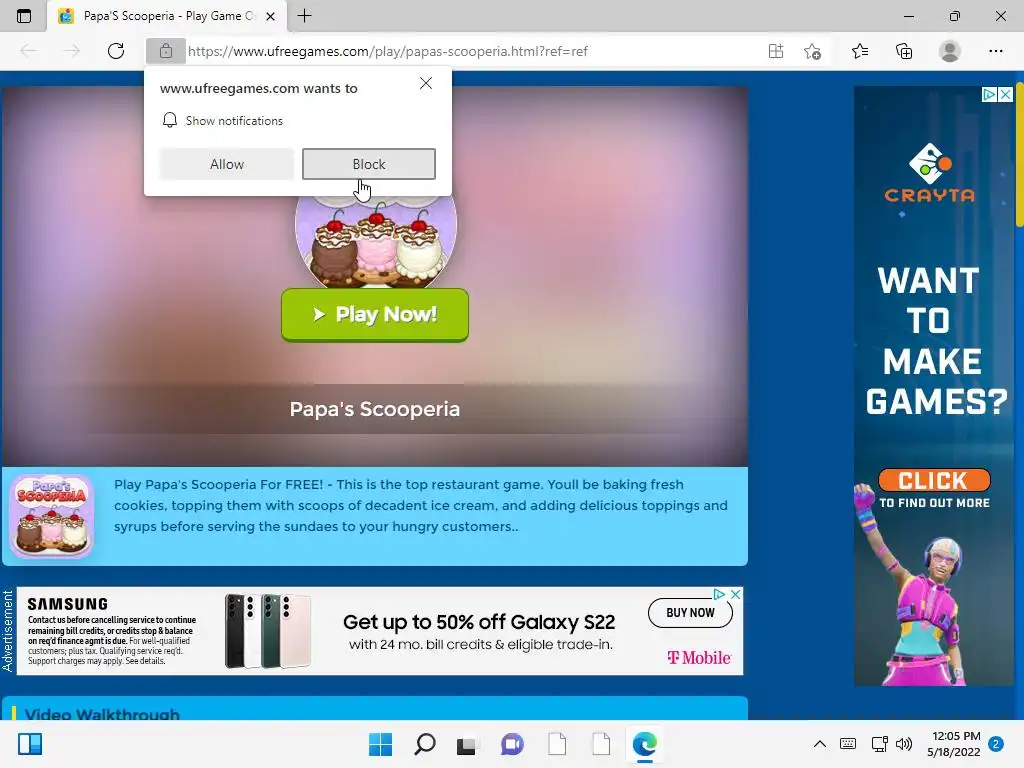Image resolution: width=1024 pixels, height=768 pixels.
Task: Click the Block notifications button
Action: pos(369,164)
